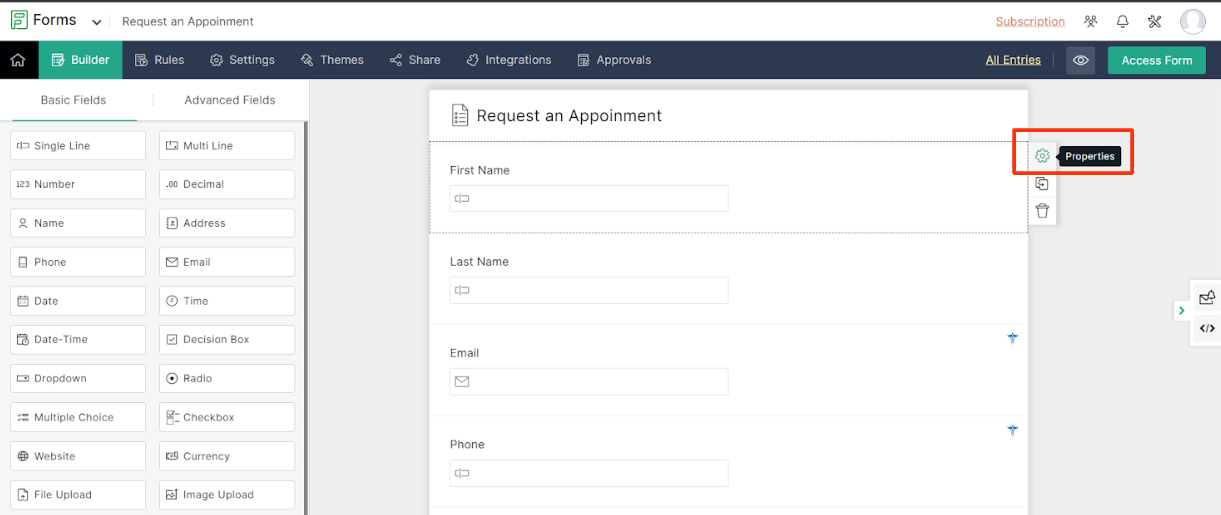Add an Image Upload field
Screen dimensions: 1221x515
point(227,494)
